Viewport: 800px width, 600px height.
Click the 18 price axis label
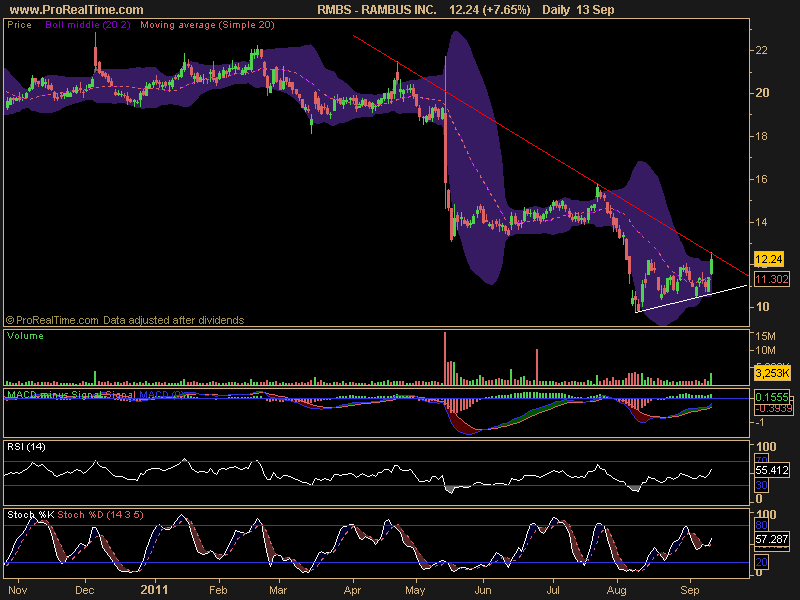click(762, 136)
